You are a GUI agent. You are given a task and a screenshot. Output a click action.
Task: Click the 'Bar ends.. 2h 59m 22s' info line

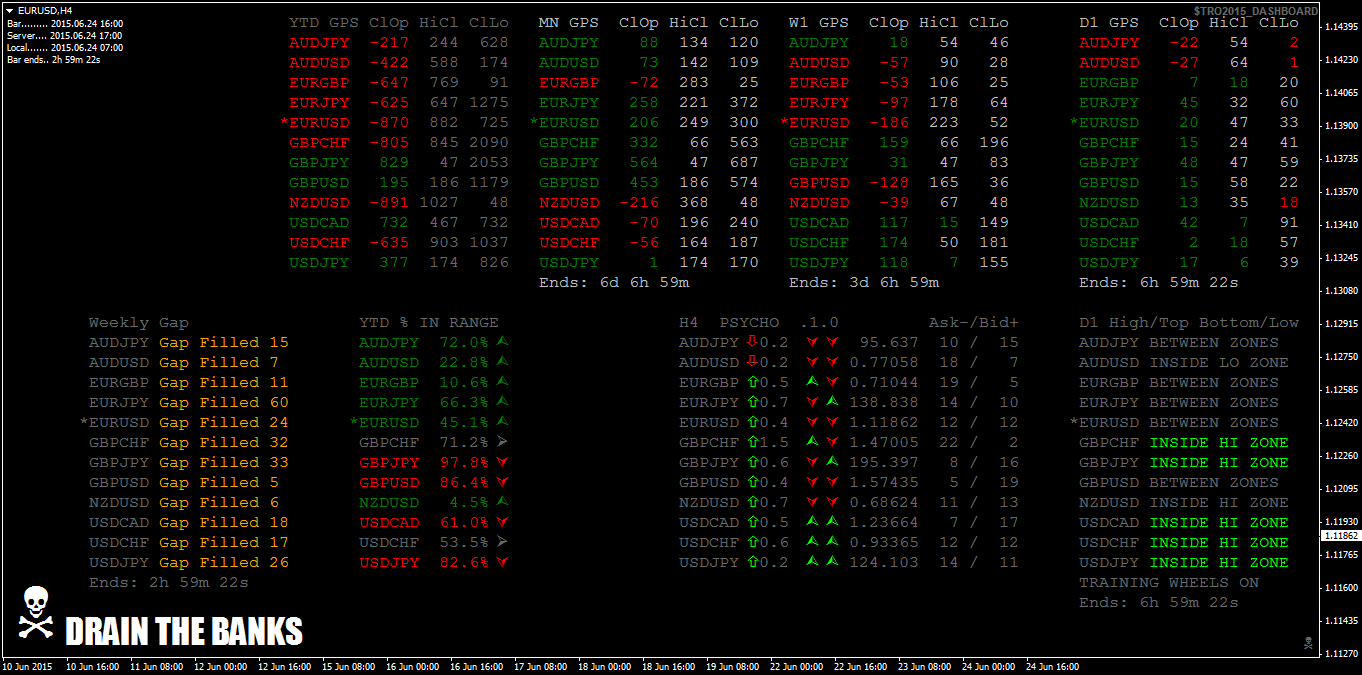point(54,60)
